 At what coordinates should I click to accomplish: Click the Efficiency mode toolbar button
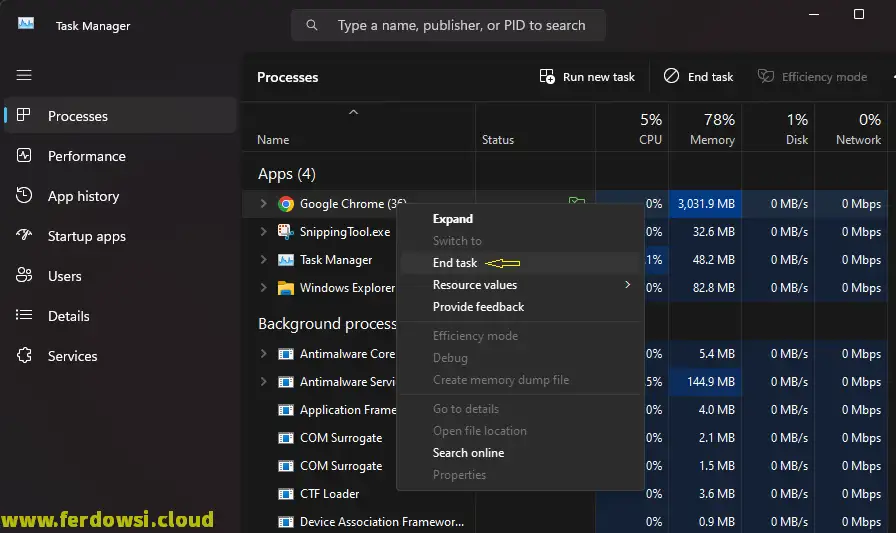pyautogui.click(x=813, y=77)
